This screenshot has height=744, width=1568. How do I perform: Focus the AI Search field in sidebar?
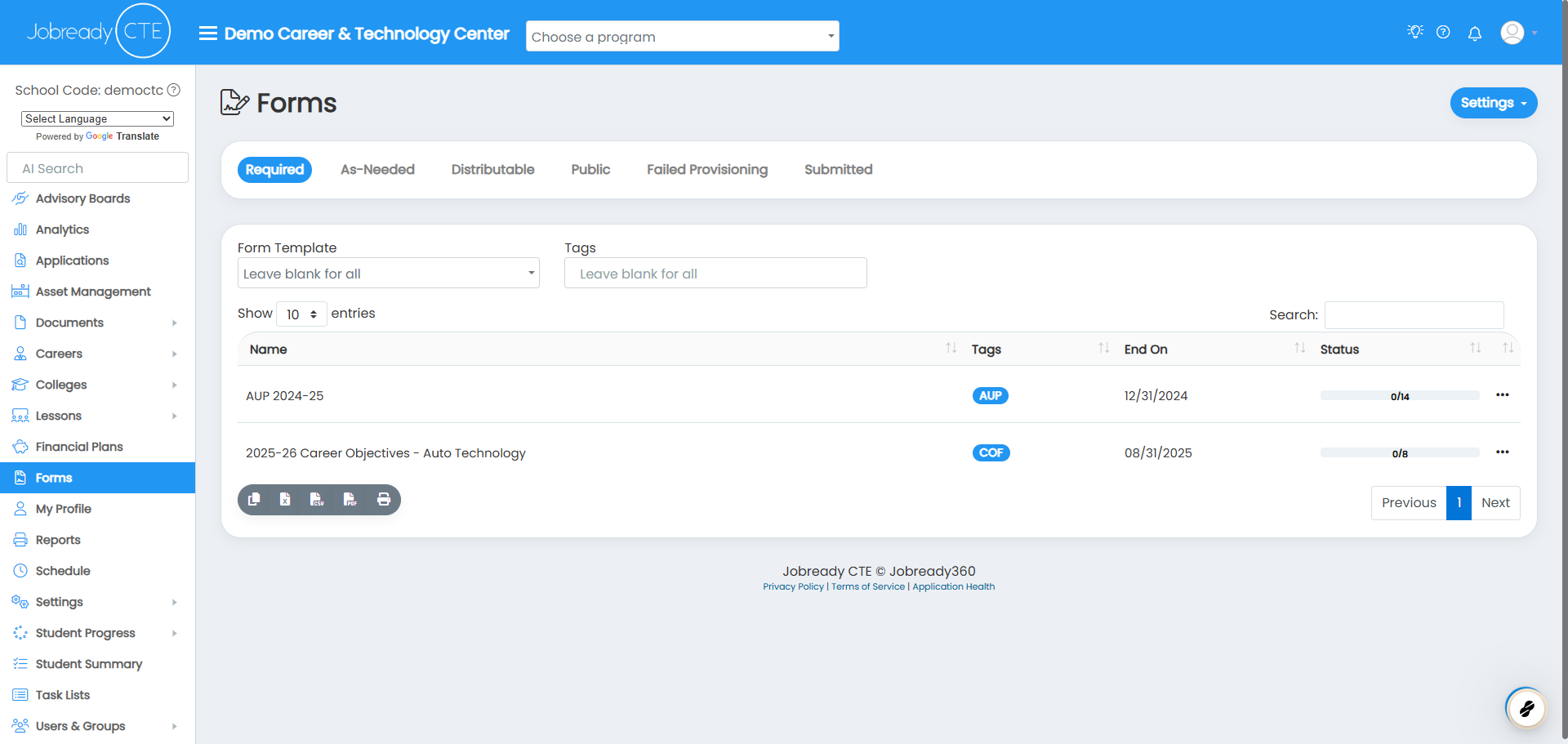(x=97, y=167)
